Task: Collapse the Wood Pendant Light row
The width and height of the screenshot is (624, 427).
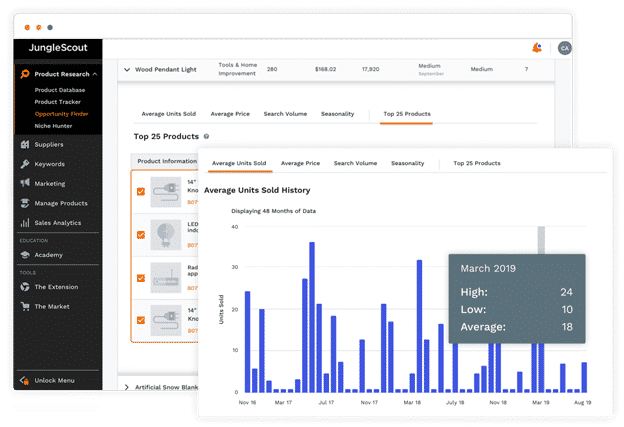Action: (x=127, y=70)
